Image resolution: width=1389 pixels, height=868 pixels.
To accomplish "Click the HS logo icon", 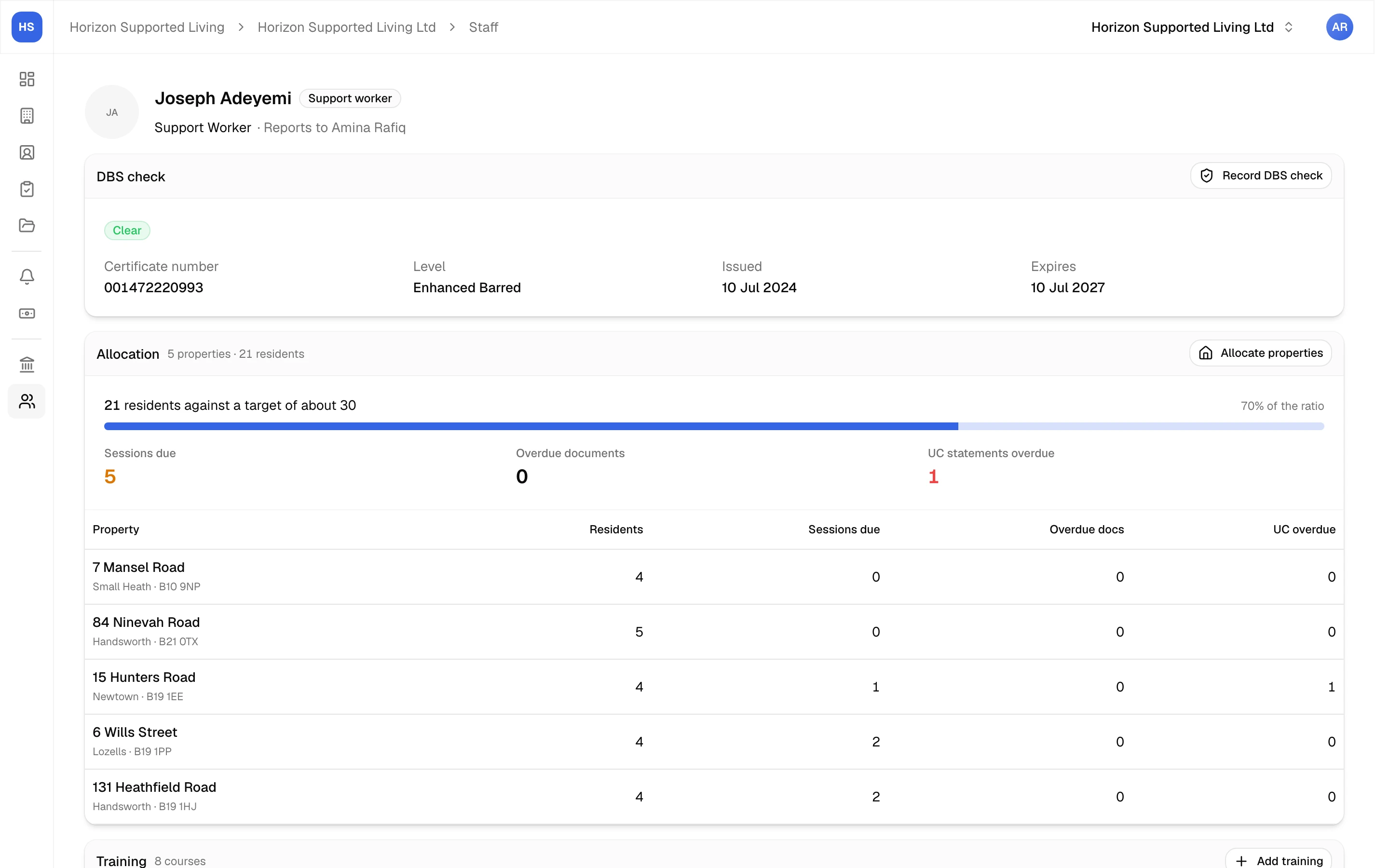I will click(27, 27).
